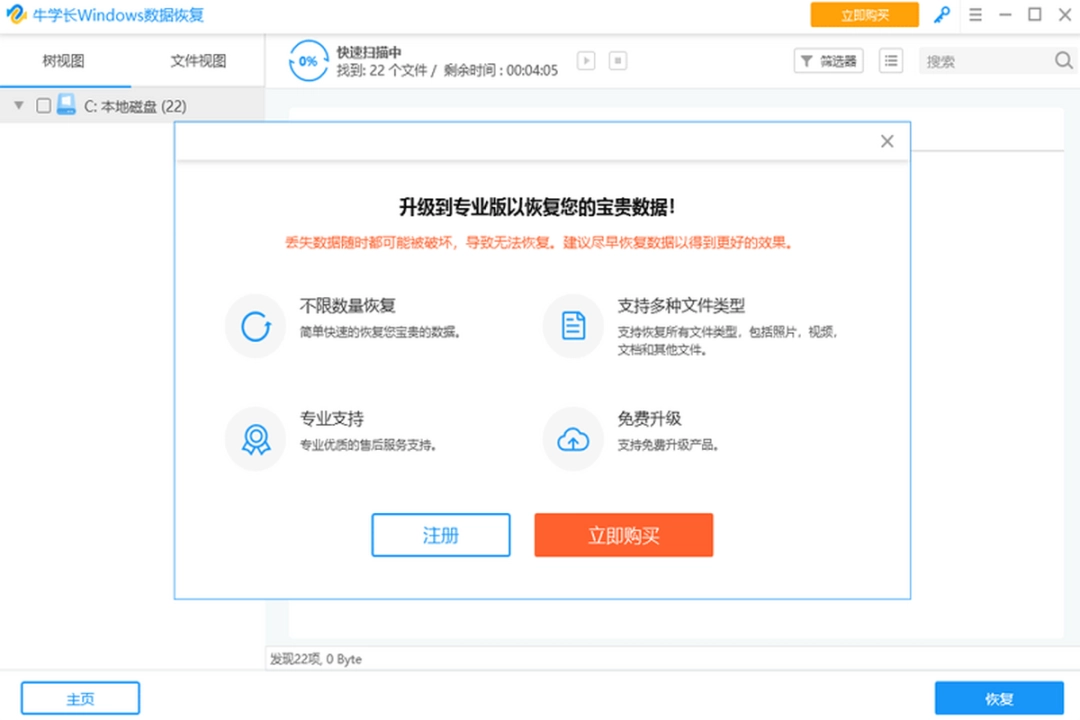Resume scanning with the play icon
Screen dimensions: 1080x720
point(587,61)
